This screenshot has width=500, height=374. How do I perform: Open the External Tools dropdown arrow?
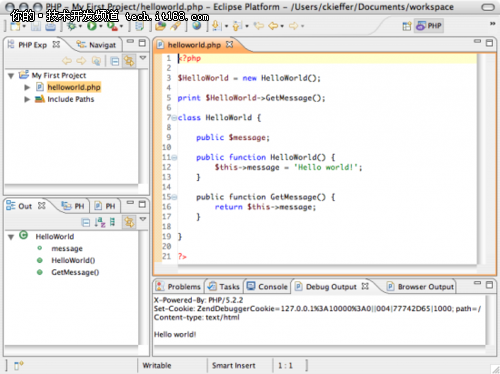[121, 26]
